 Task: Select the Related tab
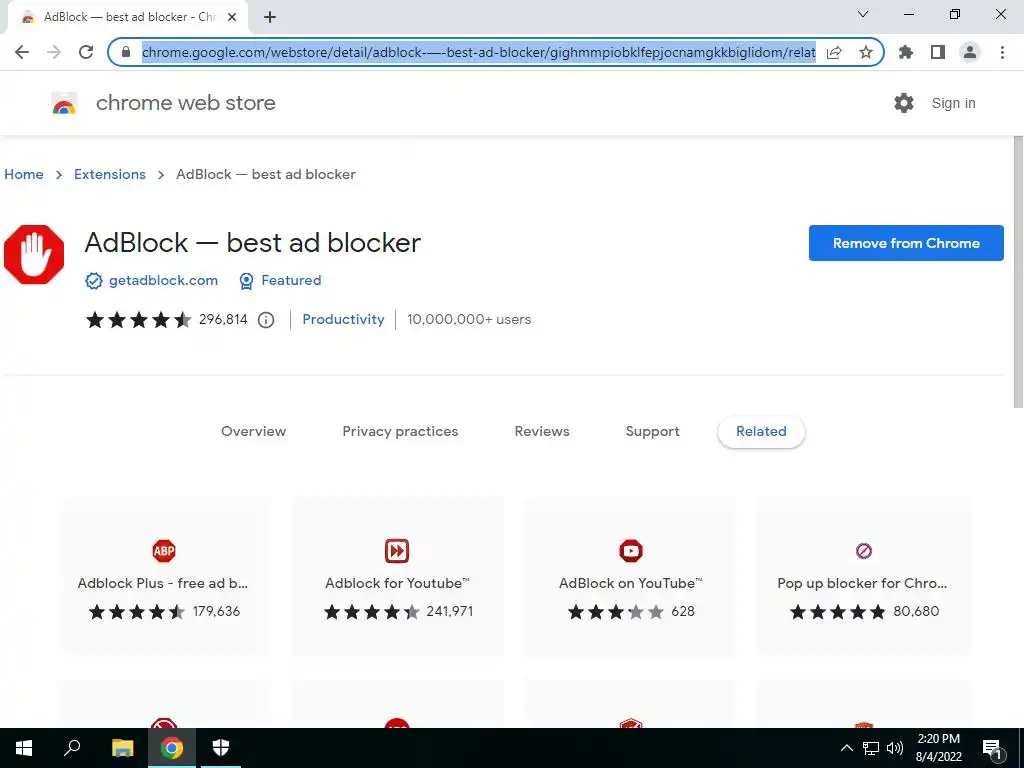(x=761, y=432)
